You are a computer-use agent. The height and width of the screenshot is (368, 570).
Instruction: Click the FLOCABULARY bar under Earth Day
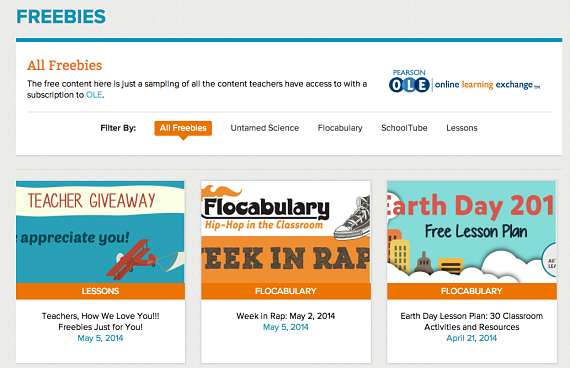pyautogui.click(x=472, y=291)
